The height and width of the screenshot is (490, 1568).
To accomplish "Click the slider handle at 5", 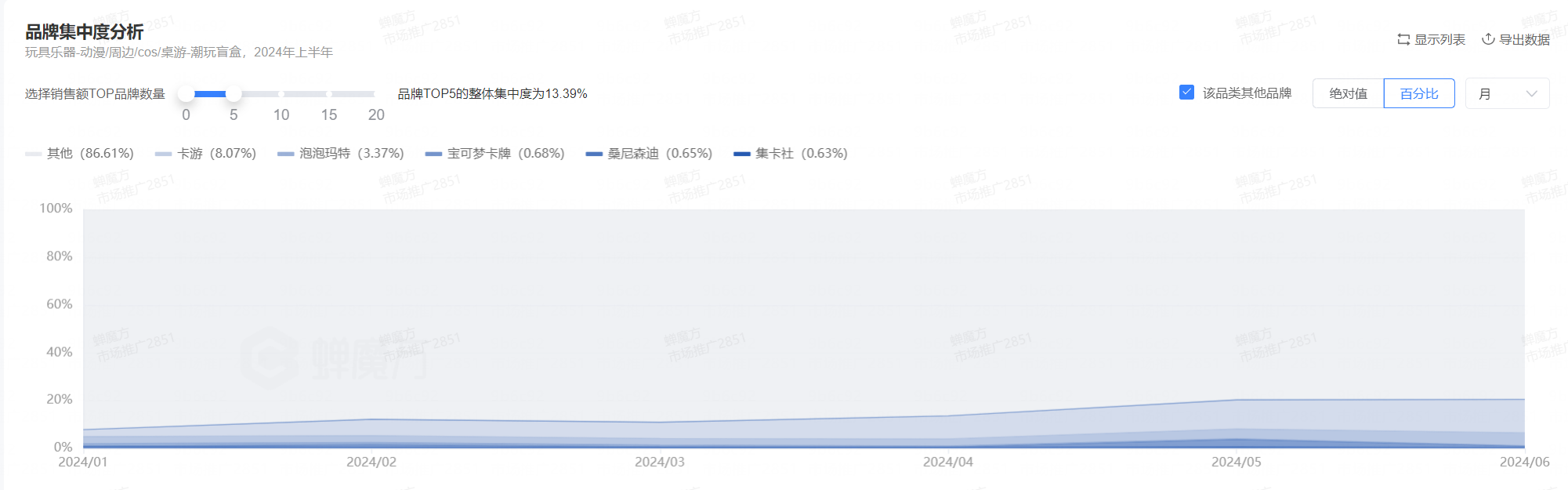I will (234, 94).
